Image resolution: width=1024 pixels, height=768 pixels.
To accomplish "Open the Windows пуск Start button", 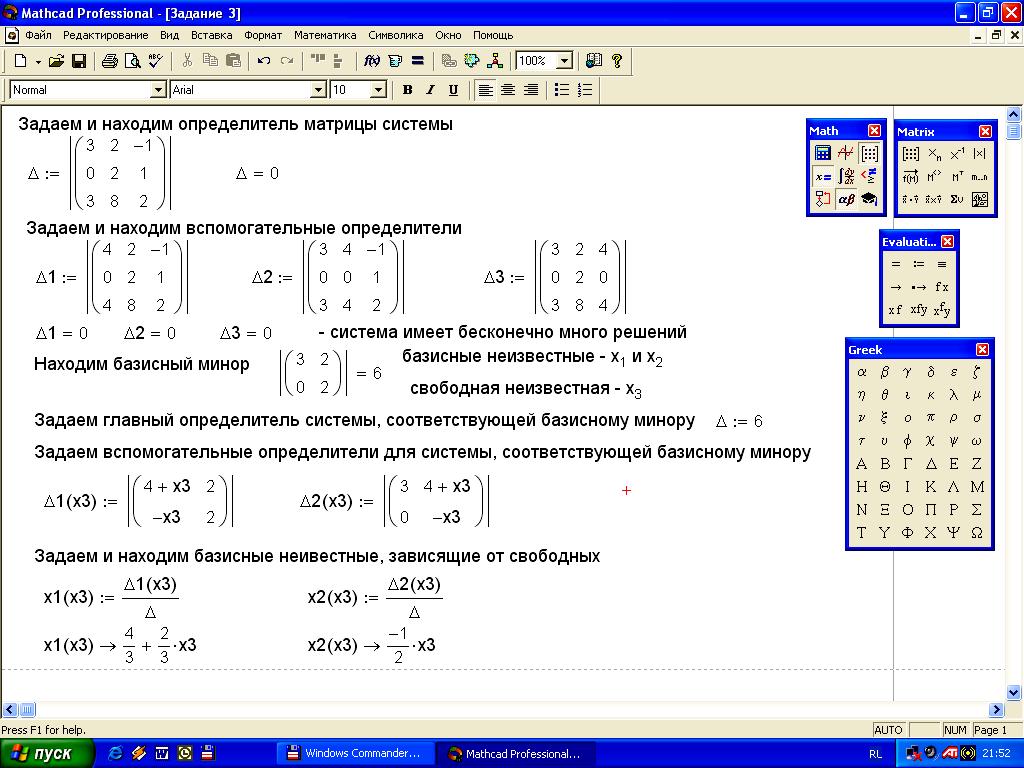I will (46, 754).
